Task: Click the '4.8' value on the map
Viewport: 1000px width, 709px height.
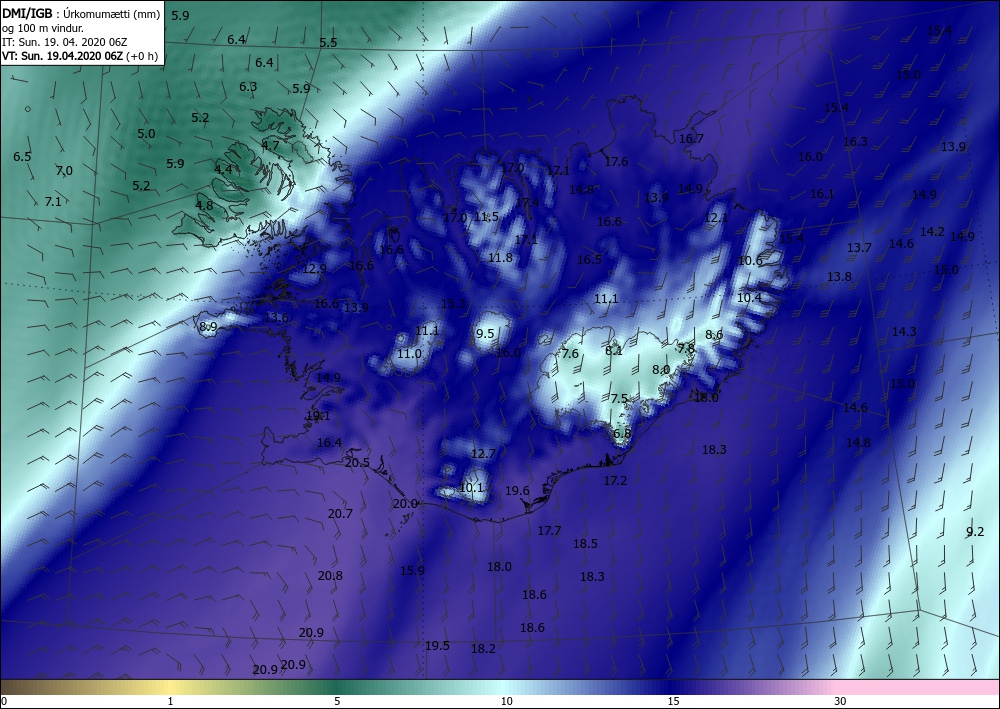Action: [204, 206]
